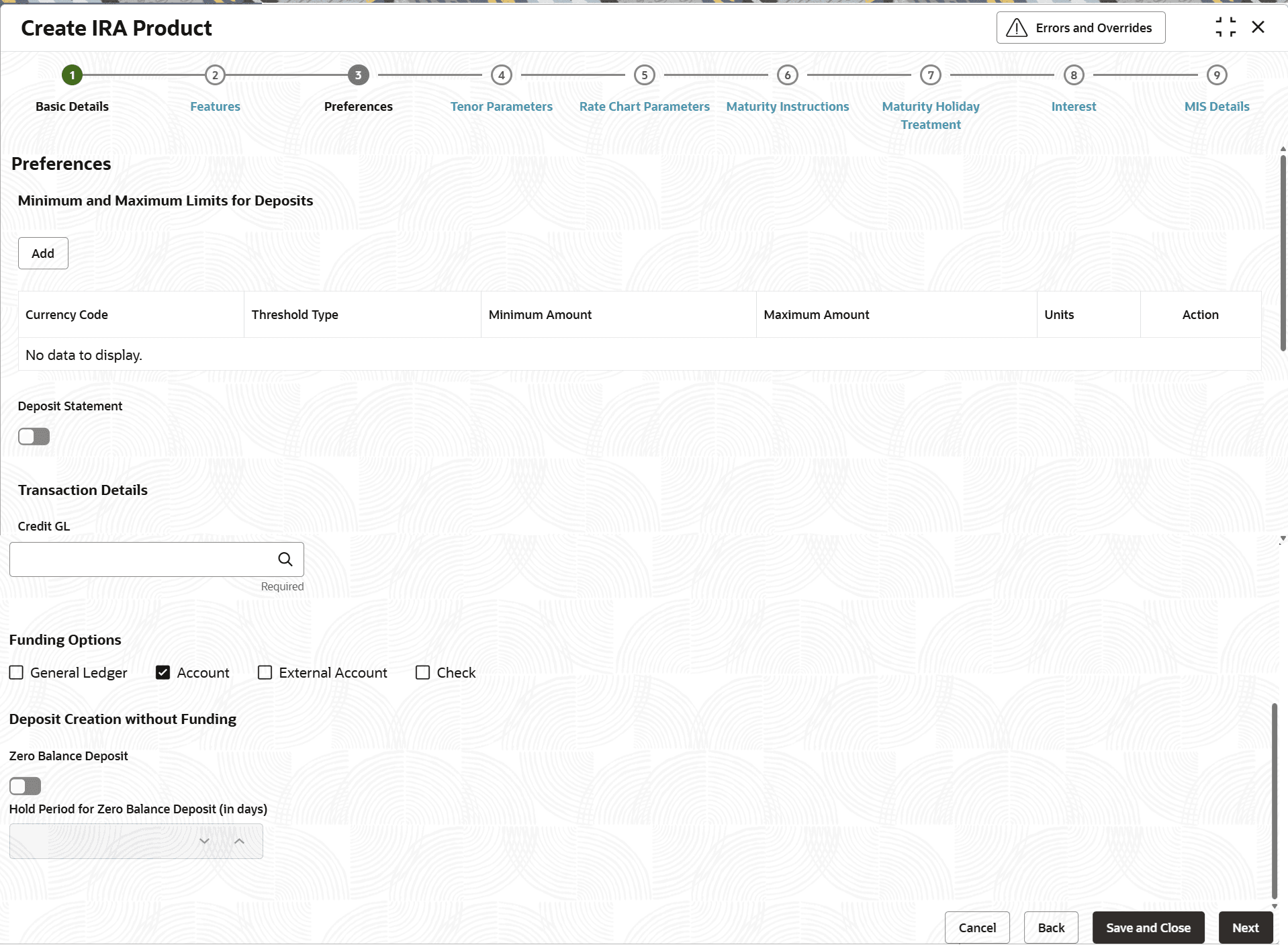
Task: Check the General Ledger funding option
Action: click(16, 672)
